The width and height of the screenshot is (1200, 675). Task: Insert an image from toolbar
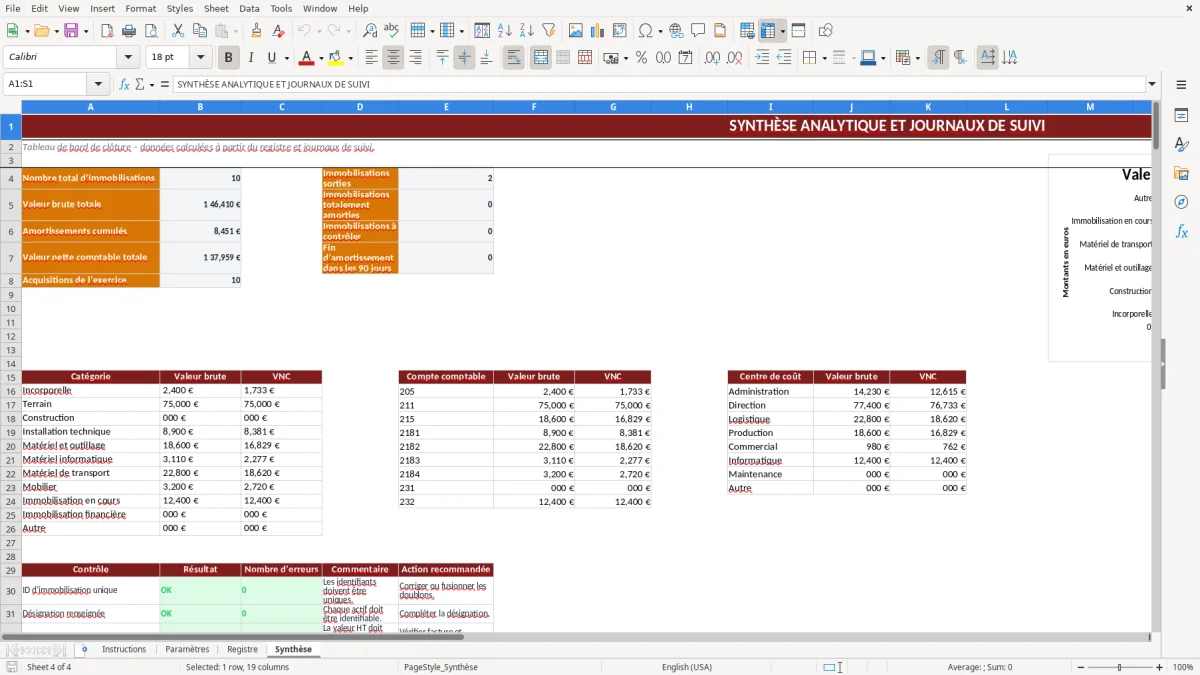coord(575,31)
